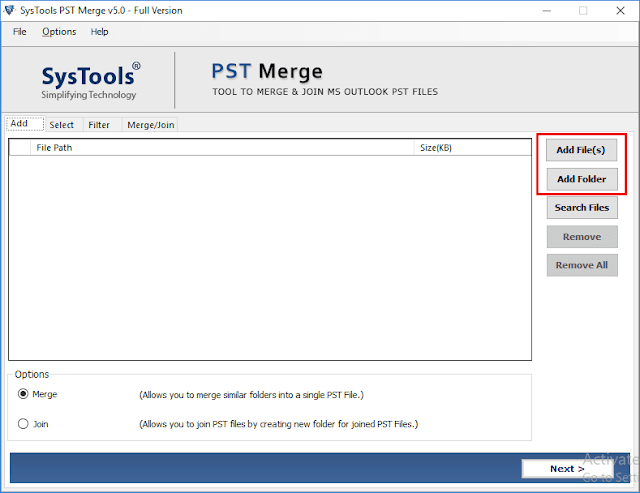
Task: Click the Add Folder button
Action: 582,179
